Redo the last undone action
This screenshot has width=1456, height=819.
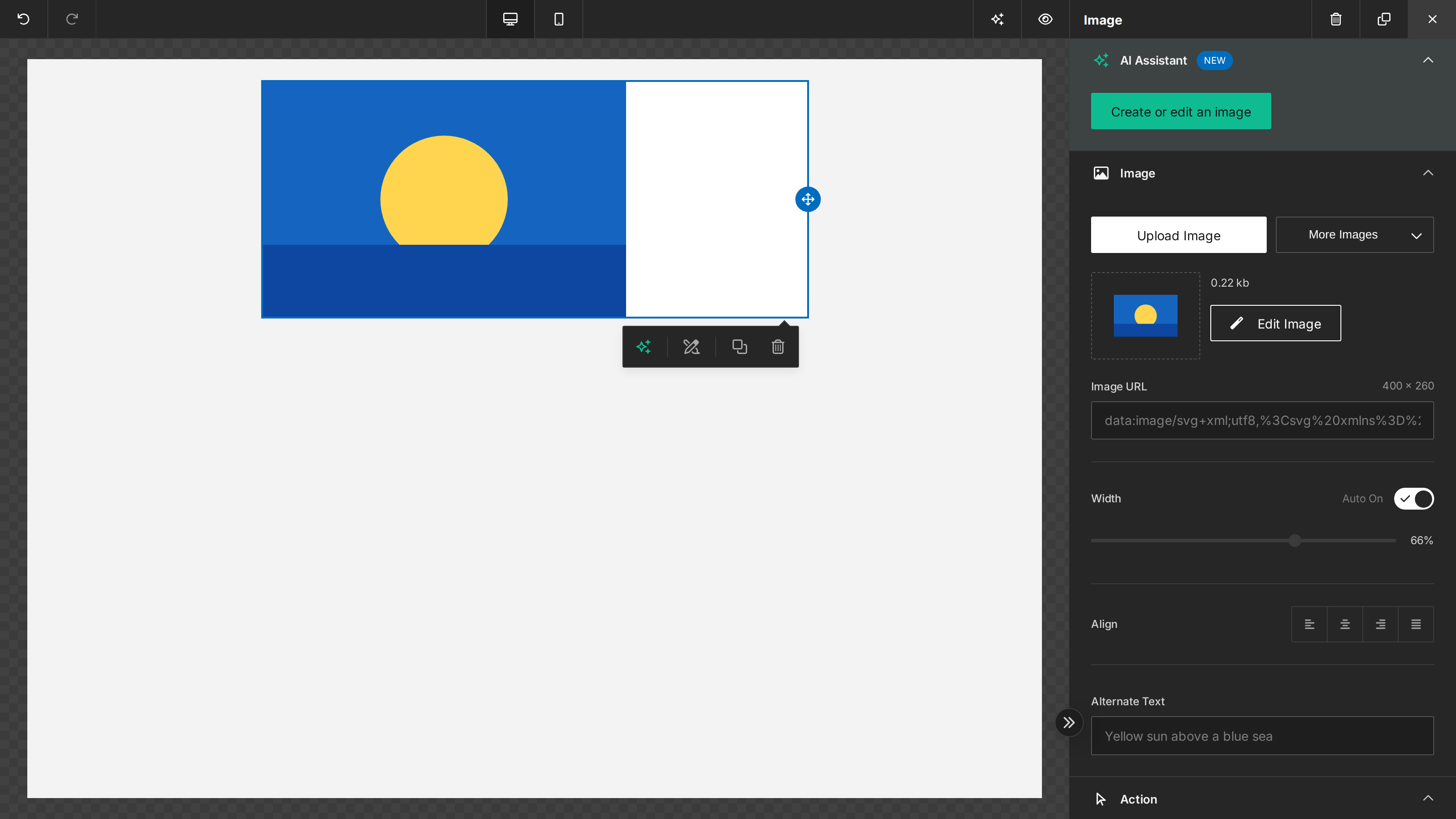(x=72, y=19)
